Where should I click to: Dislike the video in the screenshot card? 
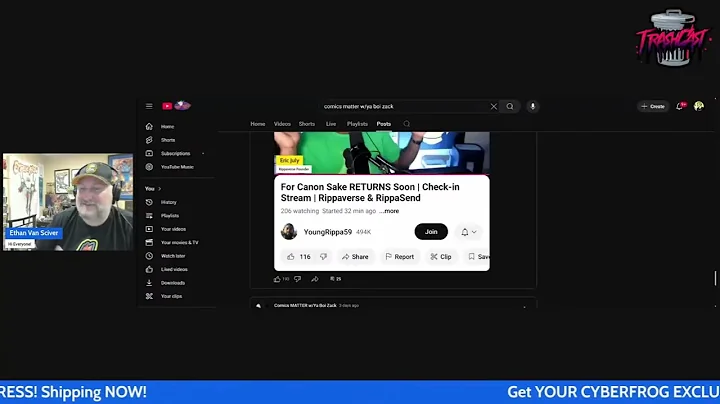point(323,257)
